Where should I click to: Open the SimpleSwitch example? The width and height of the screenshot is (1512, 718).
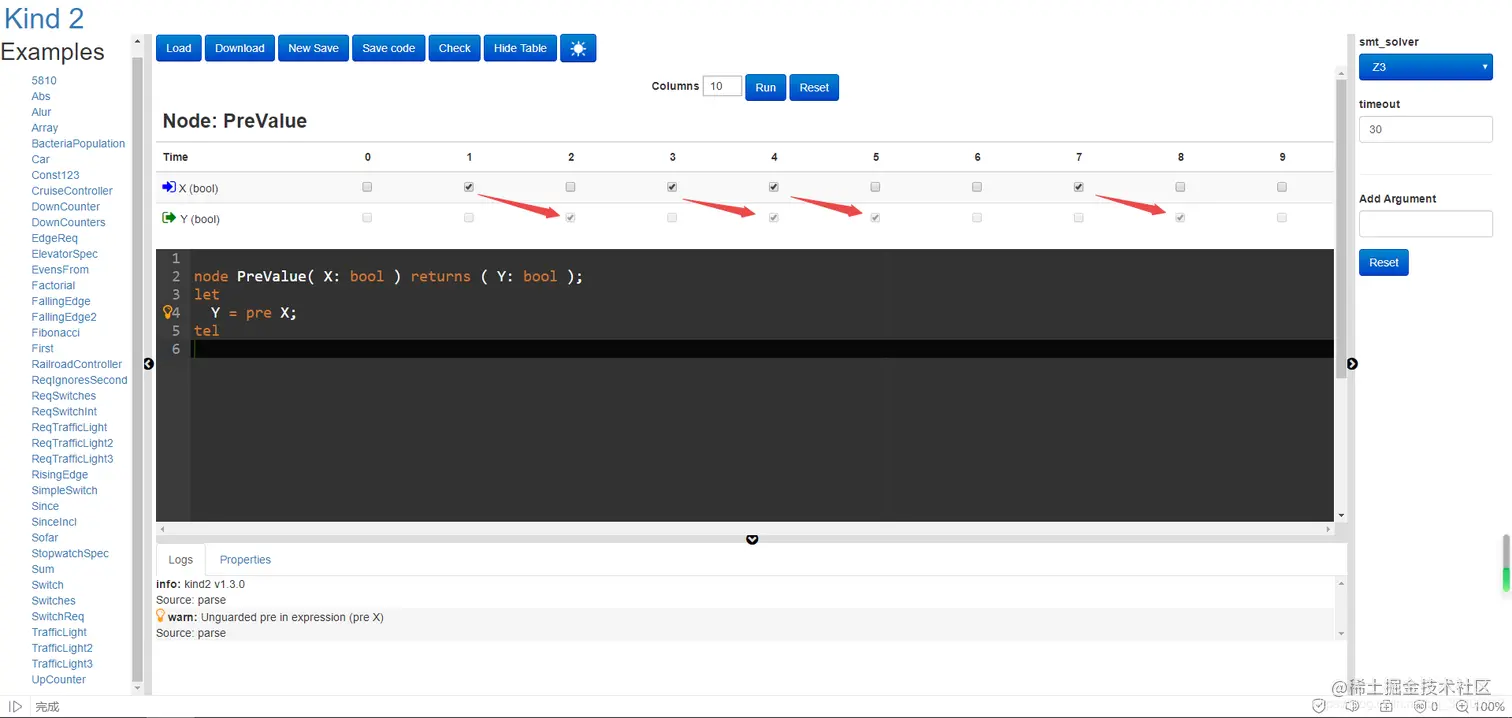[x=64, y=490]
